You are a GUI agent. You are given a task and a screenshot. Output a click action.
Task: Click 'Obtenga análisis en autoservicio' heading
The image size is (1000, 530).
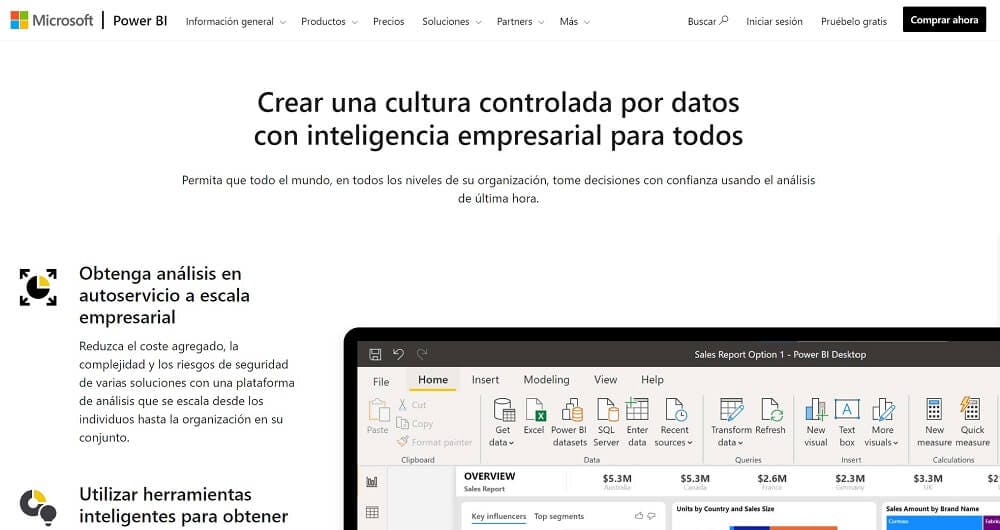click(x=165, y=295)
